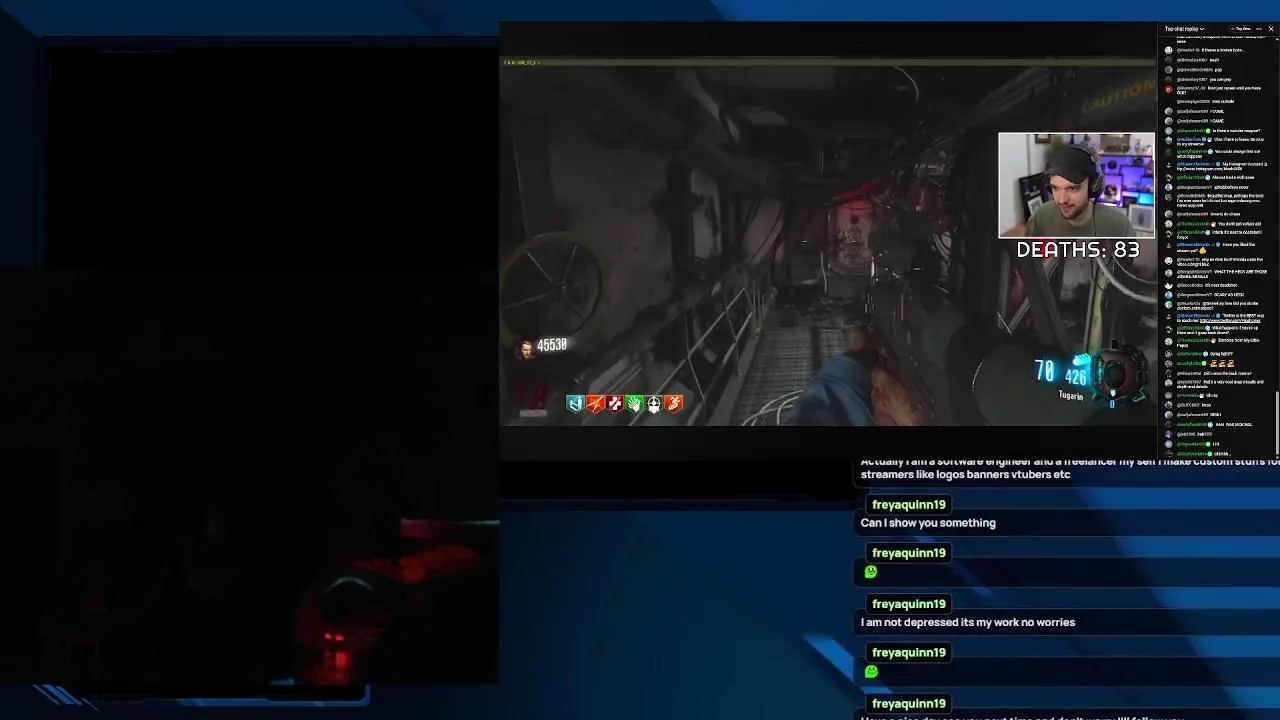Click the Quick Revive blue perk icon
Image resolution: width=1280 pixels, height=720 pixels.
point(575,403)
